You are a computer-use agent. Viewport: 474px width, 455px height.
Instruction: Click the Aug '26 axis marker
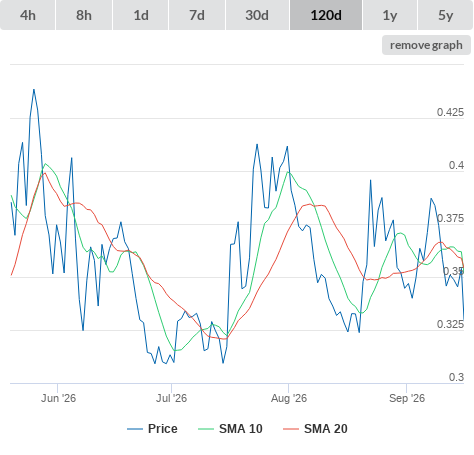coord(289,398)
